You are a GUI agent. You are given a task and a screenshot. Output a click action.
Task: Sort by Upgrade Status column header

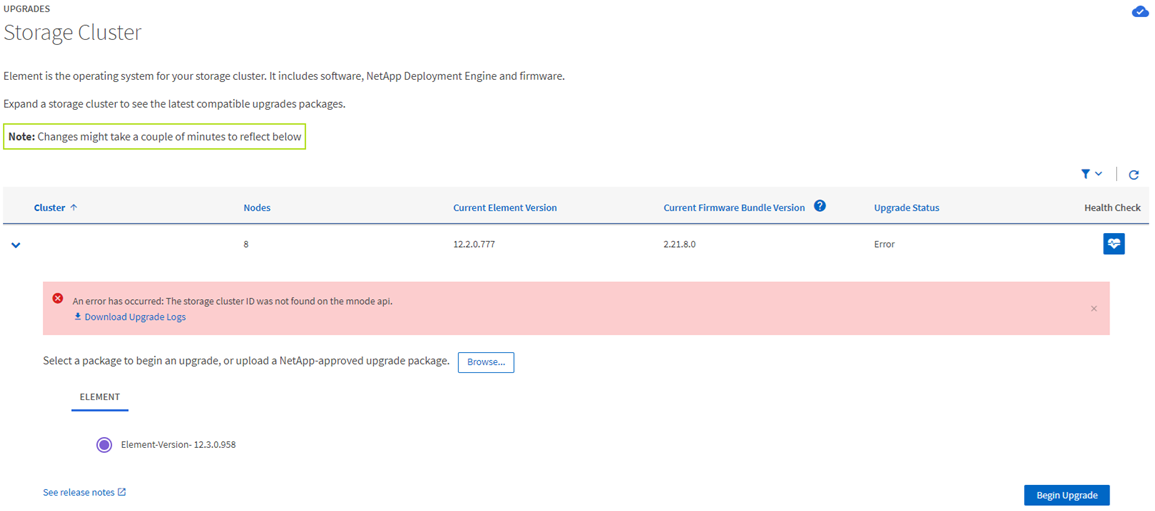coord(906,208)
